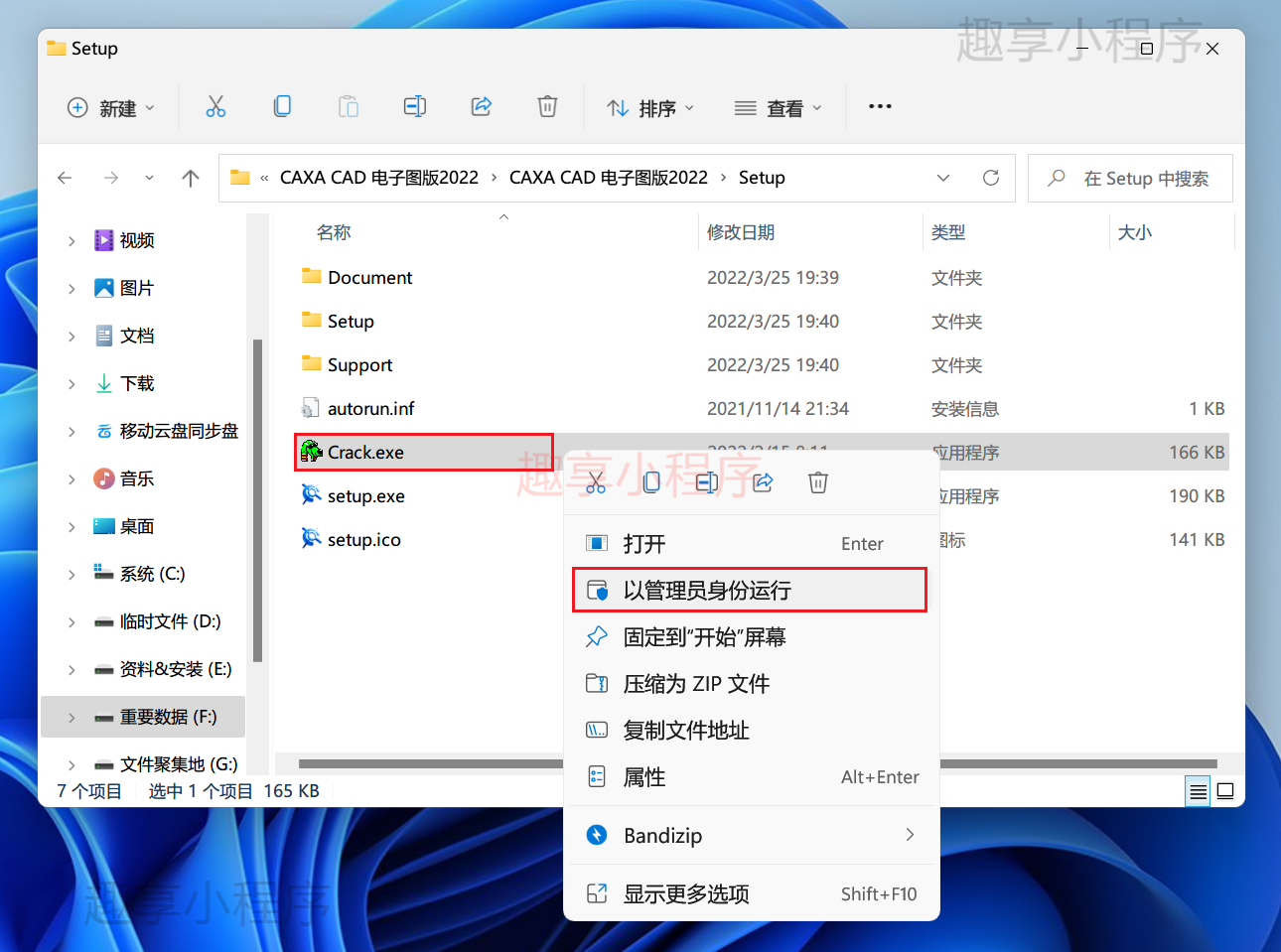Select the setup.exe file name
Image resolution: width=1281 pixels, height=952 pixels.
click(x=366, y=495)
